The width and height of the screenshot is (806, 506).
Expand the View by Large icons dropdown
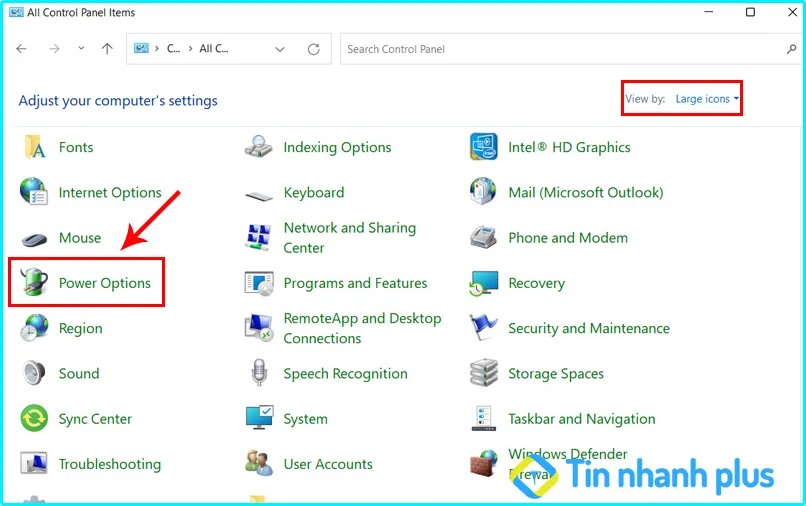pos(707,99)
